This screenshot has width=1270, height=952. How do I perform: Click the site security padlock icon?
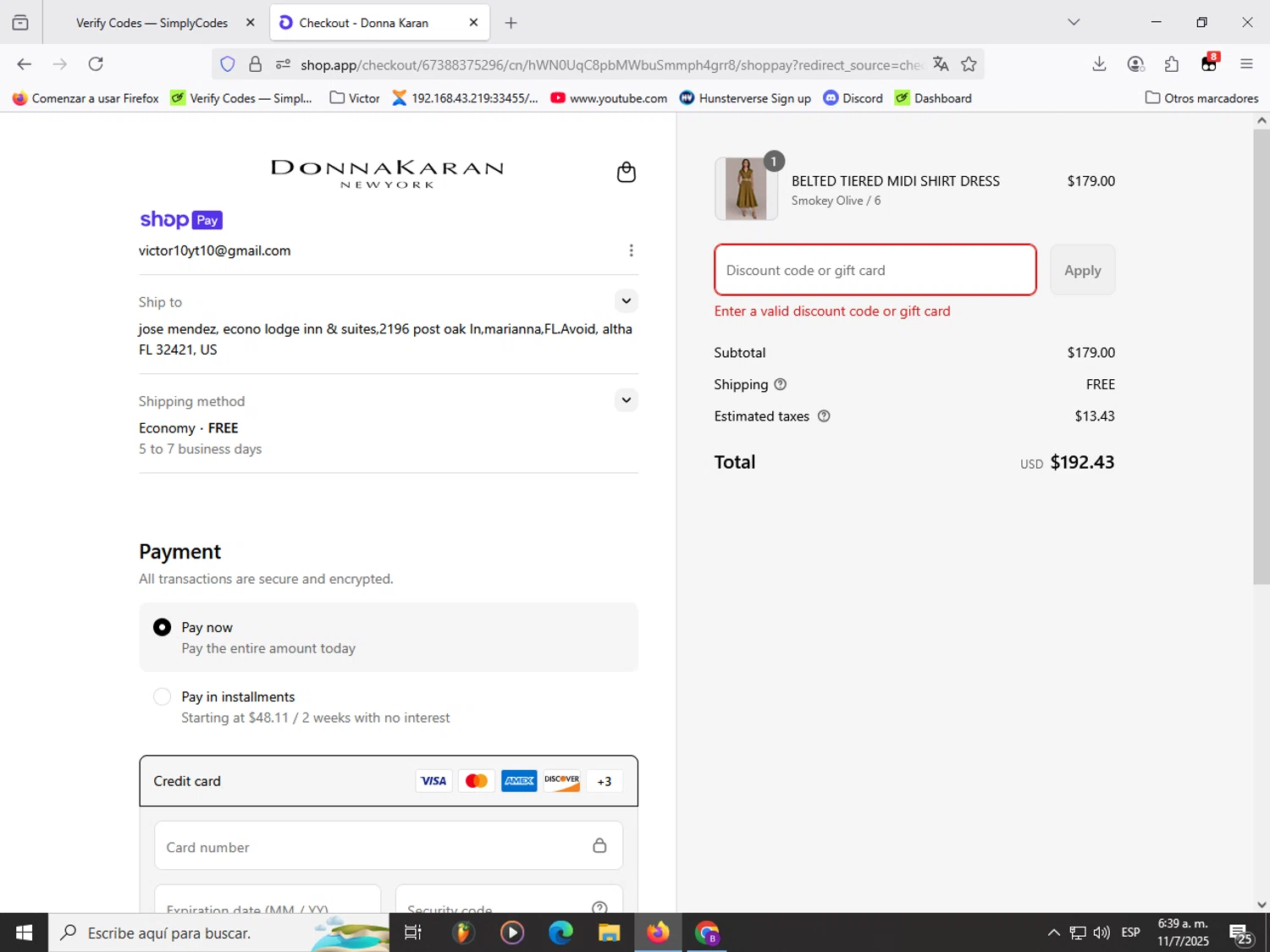255,64
